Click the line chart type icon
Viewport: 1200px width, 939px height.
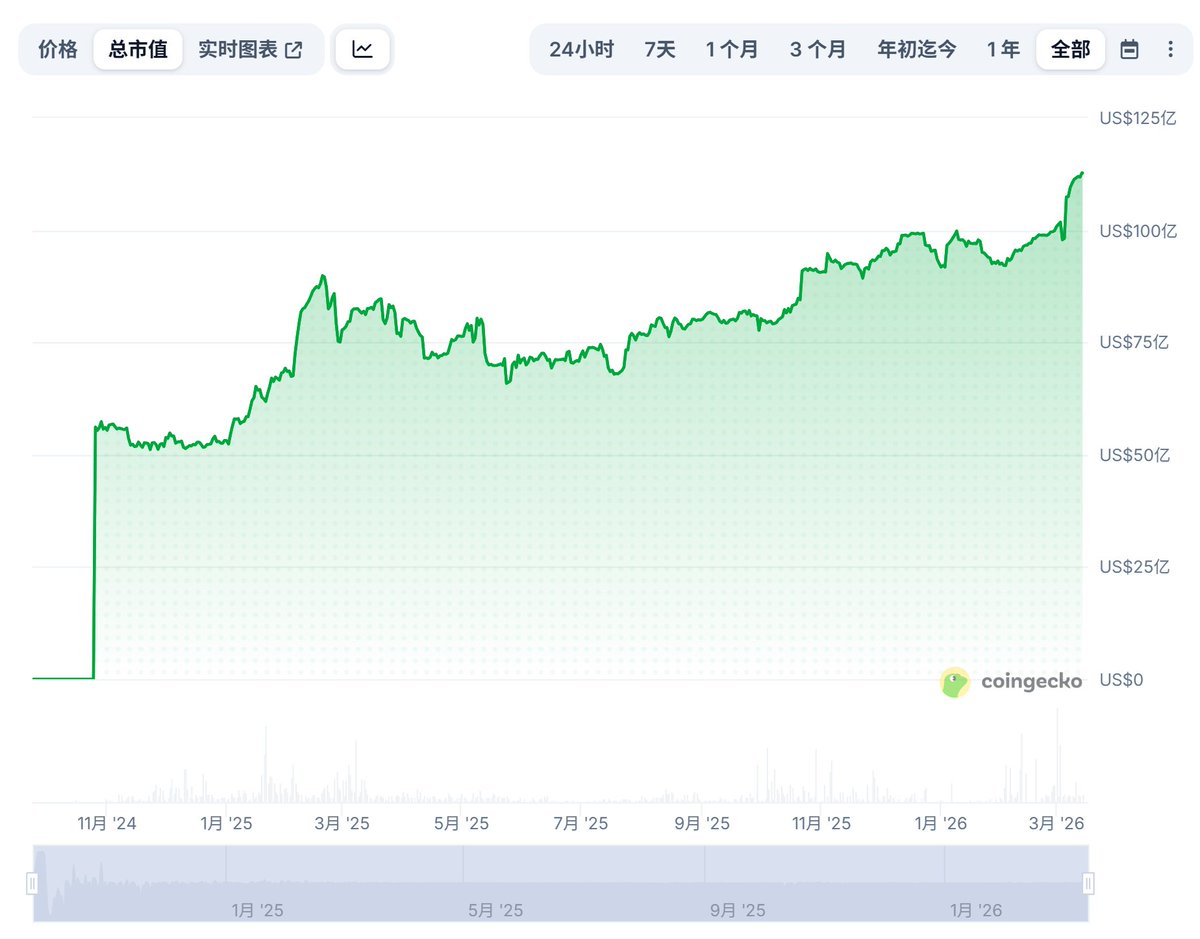tap(362, 49)
